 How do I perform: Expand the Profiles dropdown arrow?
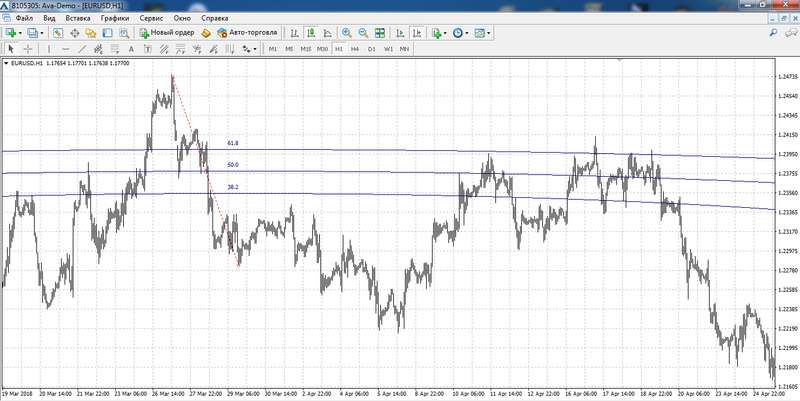tap(42, 33)
